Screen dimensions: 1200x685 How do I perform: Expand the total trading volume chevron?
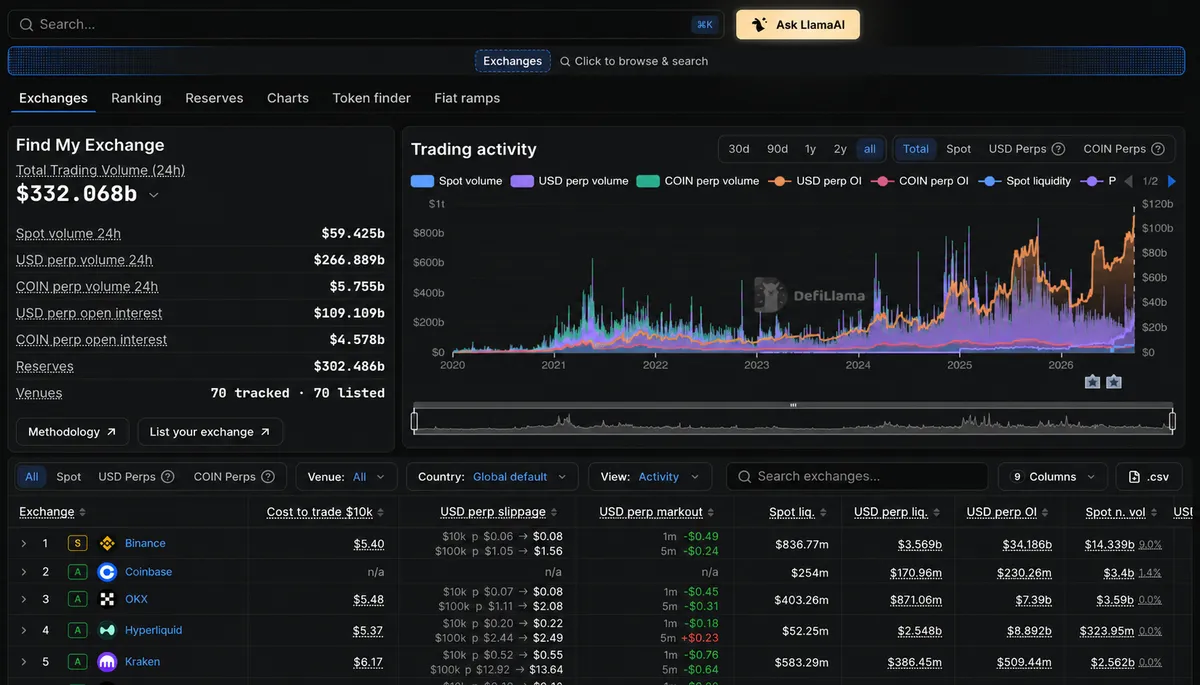(154, 195)
